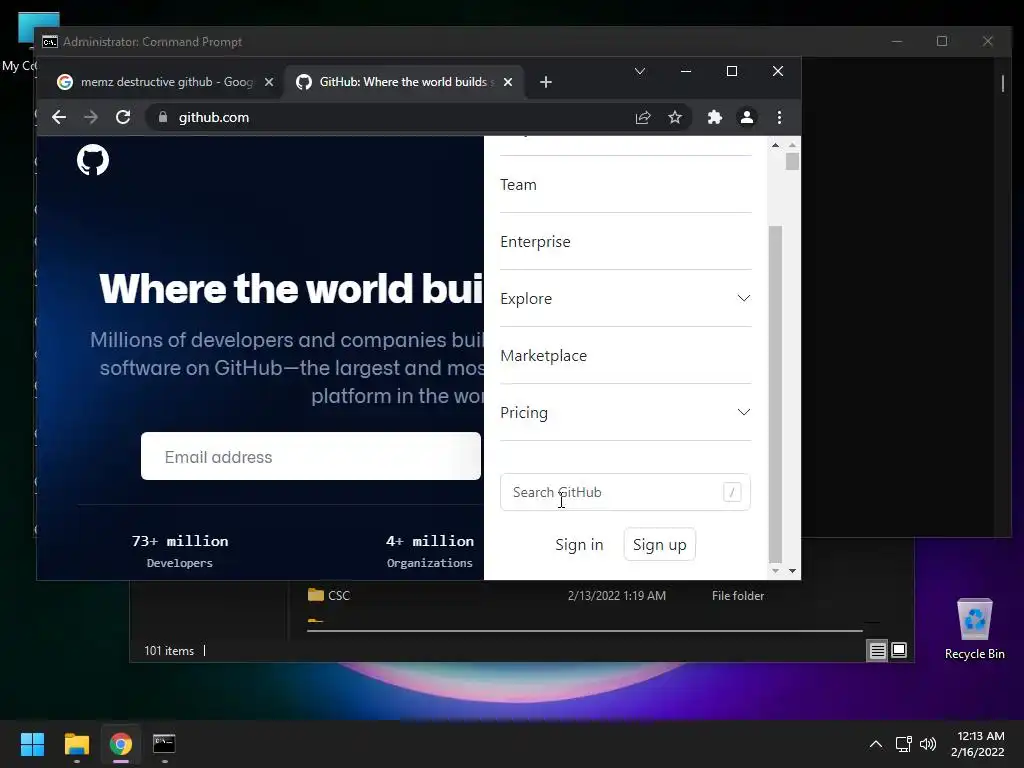Click the page scrollbar down arrow
Screen dimensions: 1024x768
click(792, 571)
